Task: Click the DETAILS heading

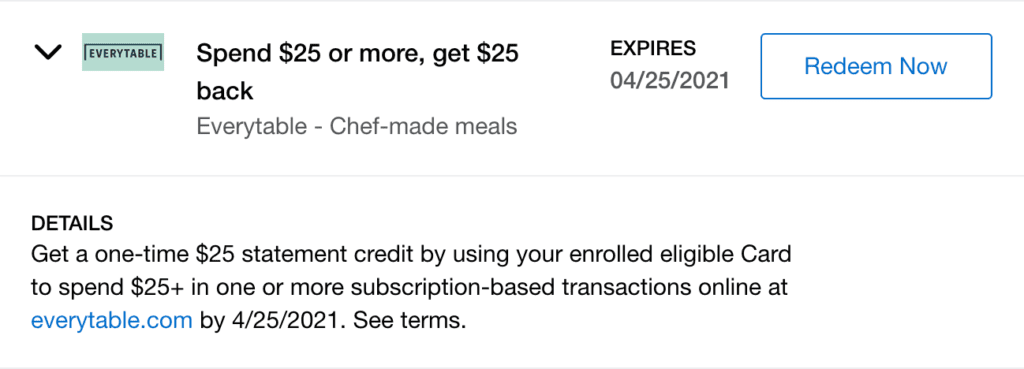Action: (x=72, y=223)
